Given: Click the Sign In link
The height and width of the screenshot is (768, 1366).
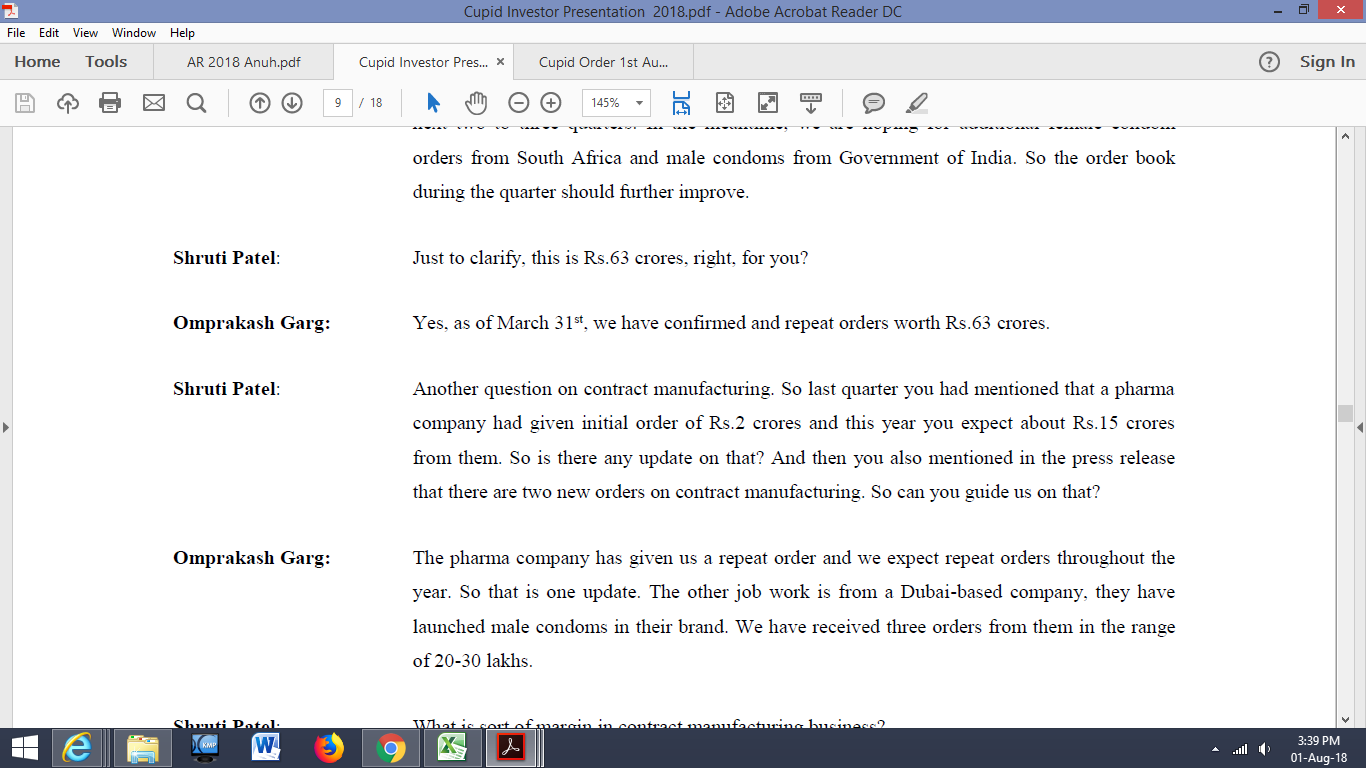Looking at the screenshot, I should [x=1327, y=62].
